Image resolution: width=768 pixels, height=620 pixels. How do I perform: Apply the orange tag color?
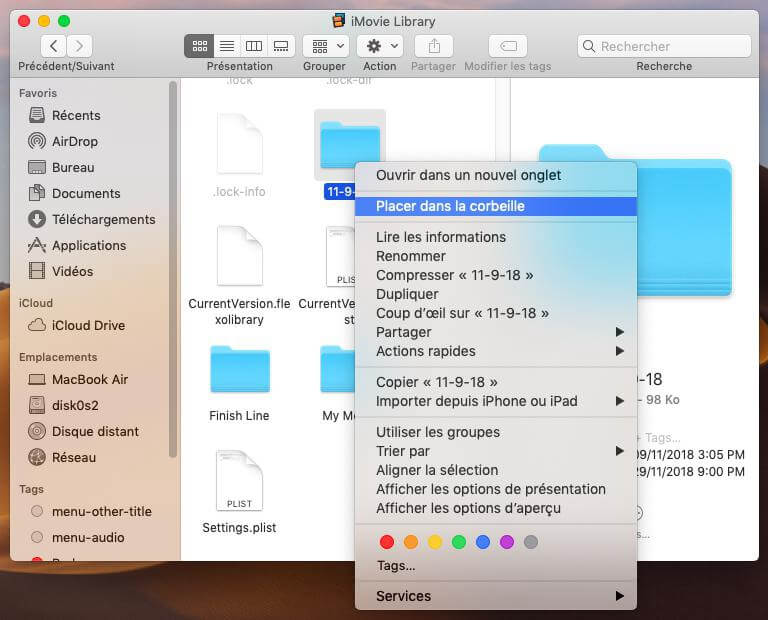(x=411, y=542)
